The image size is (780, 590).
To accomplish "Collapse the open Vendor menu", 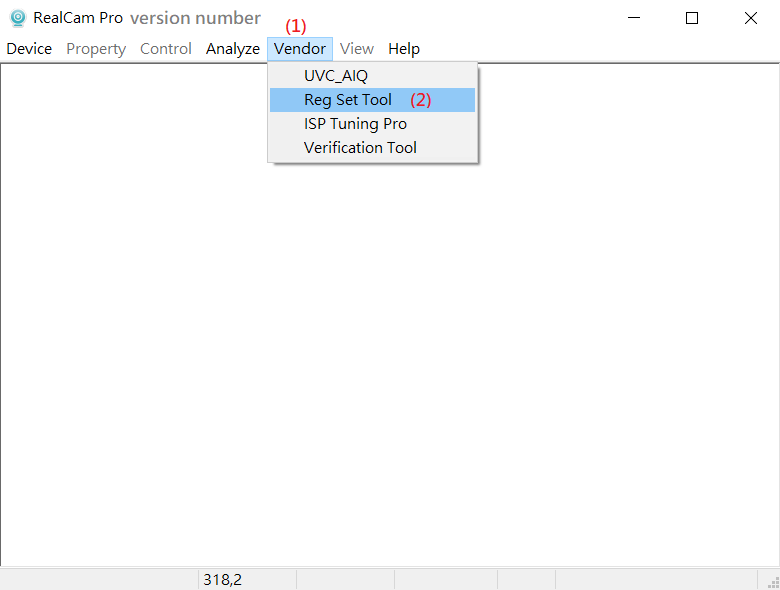I will click(x=300, y=49).
